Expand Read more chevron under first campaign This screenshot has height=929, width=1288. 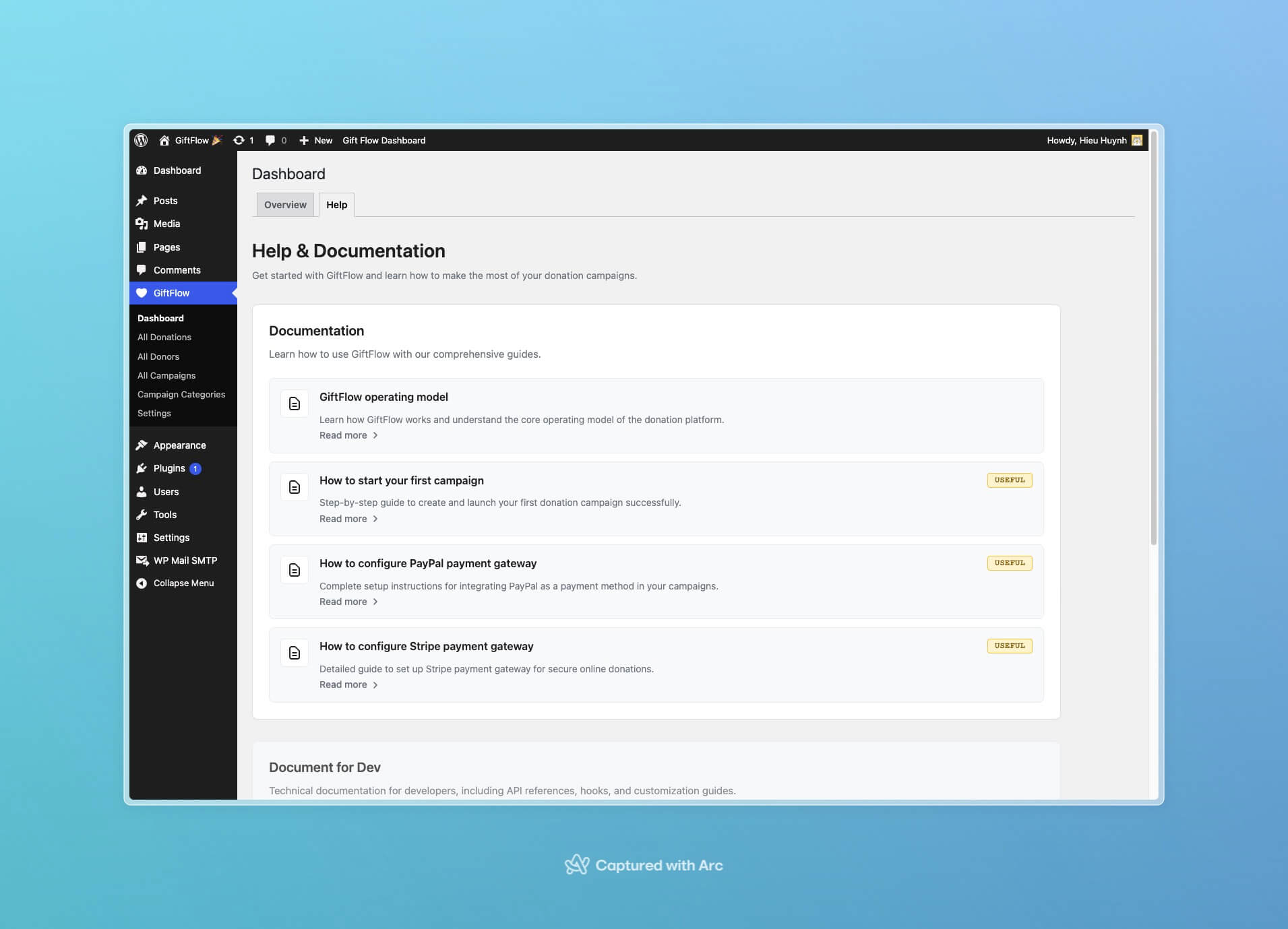click(x=375, y=519)
